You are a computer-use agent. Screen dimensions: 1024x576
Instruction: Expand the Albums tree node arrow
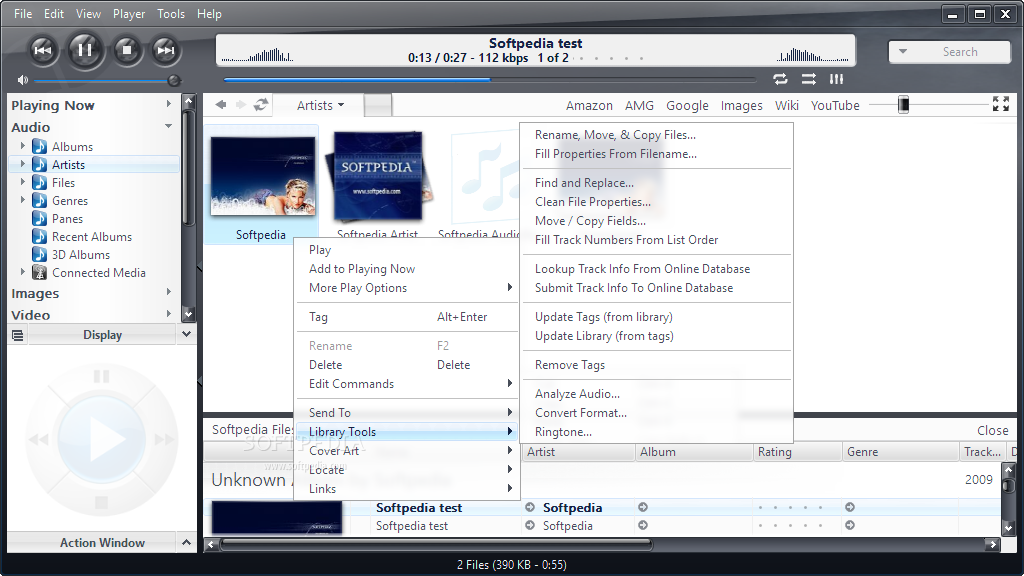23,146
